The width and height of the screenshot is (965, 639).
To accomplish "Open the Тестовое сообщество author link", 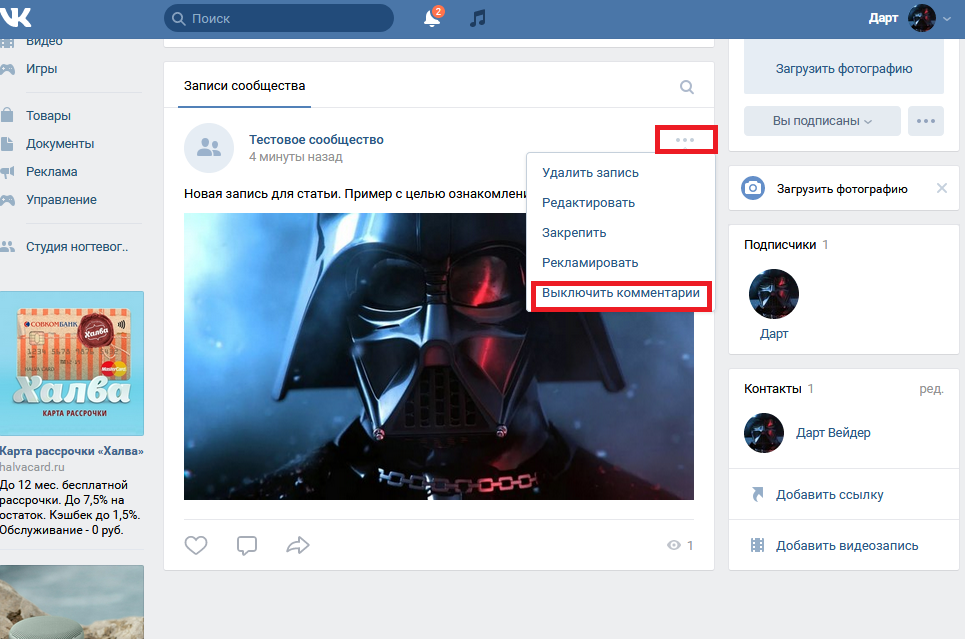I will (316, 140).
